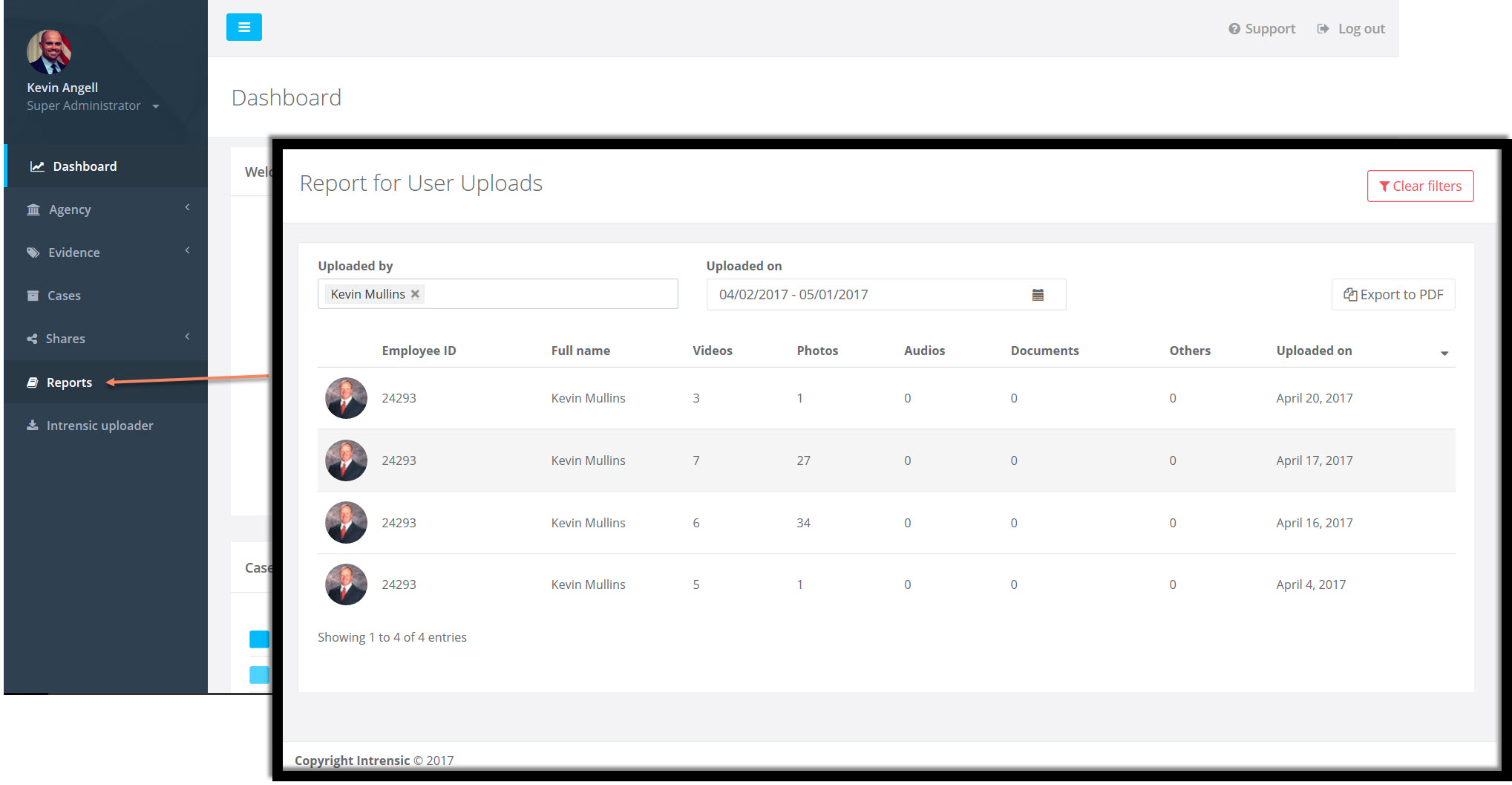This screenshot has height=785, width=1512.
Task: Remove Kevin Mullins filter tag
Action: coord(416,294)
